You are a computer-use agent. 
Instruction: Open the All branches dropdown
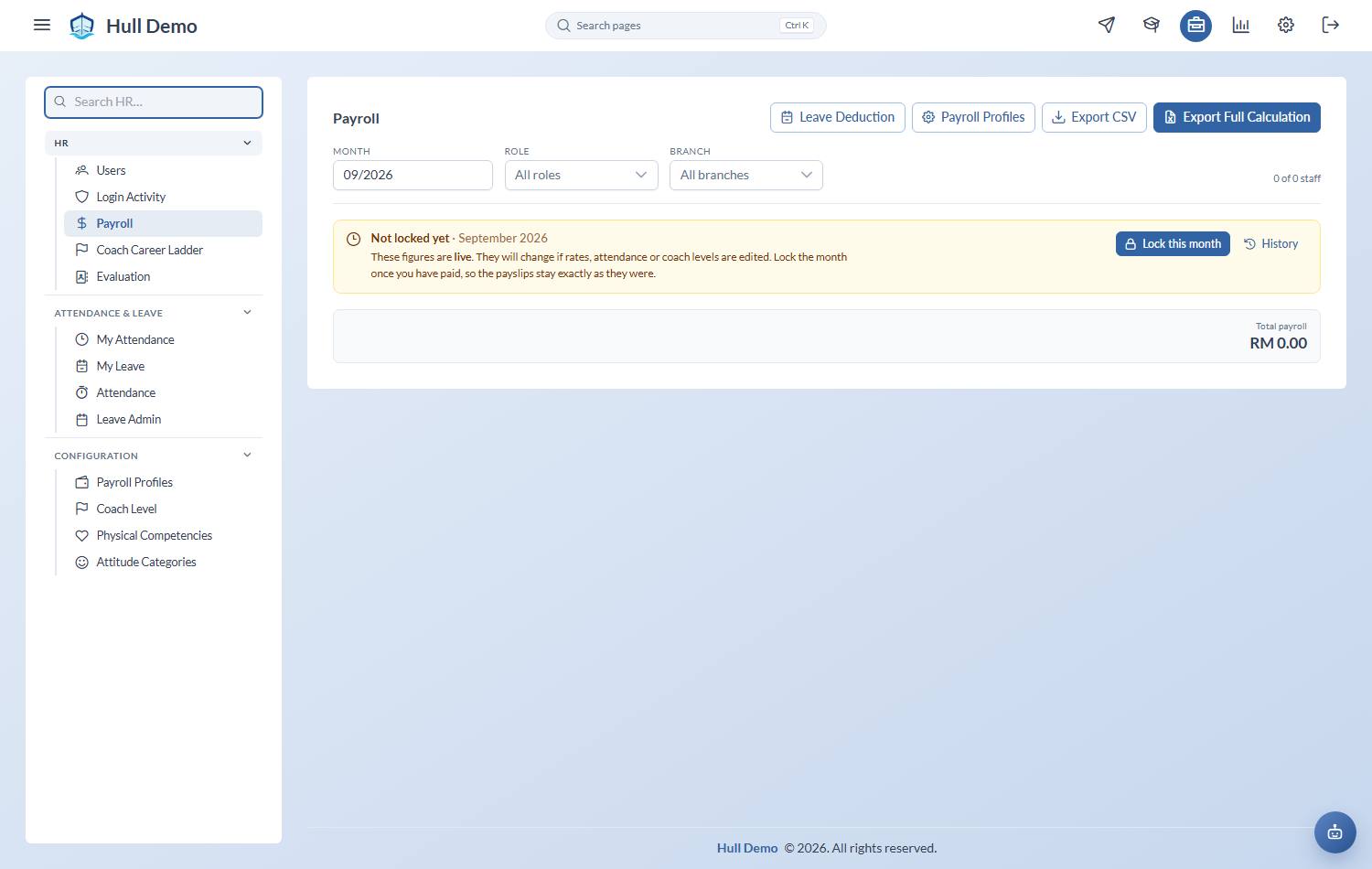(x=746, y=175)
